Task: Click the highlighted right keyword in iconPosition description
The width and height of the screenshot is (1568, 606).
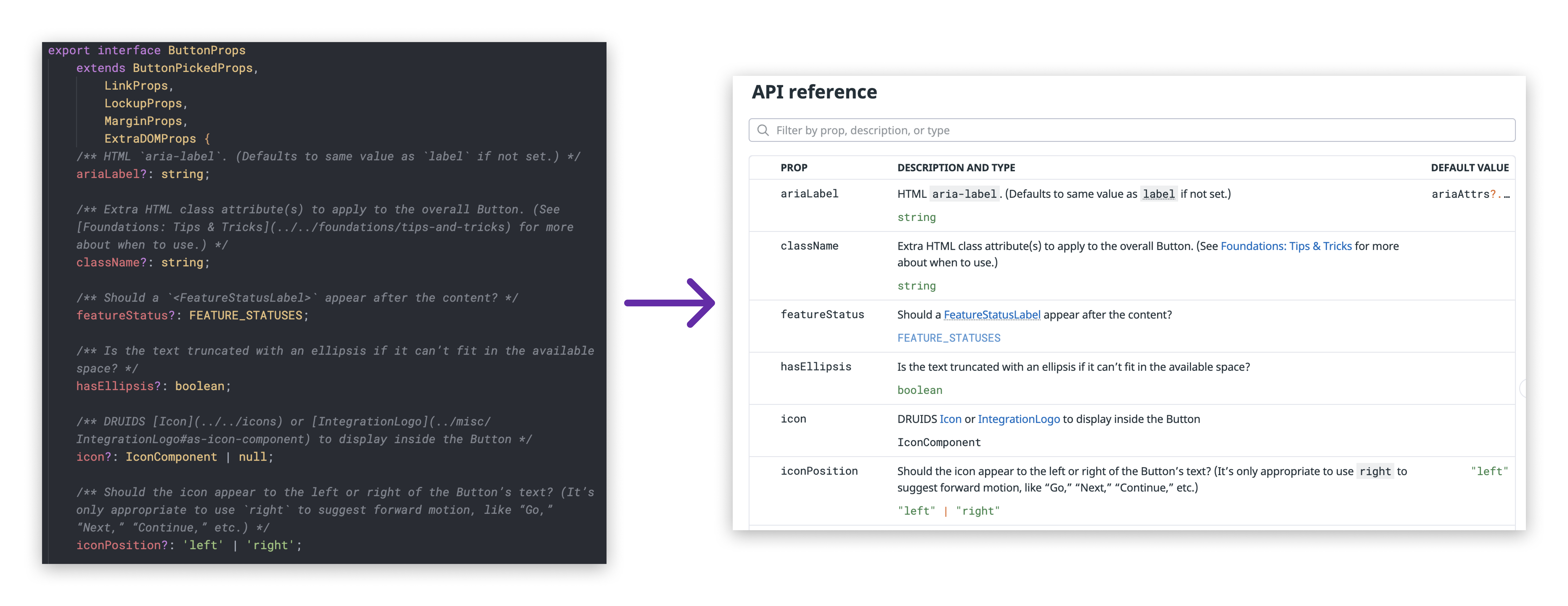Action: coord(1375,471)
